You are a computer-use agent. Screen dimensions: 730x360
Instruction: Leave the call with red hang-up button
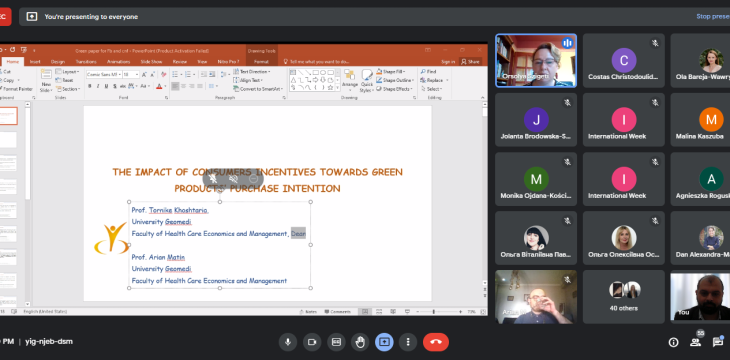point(436,342)
